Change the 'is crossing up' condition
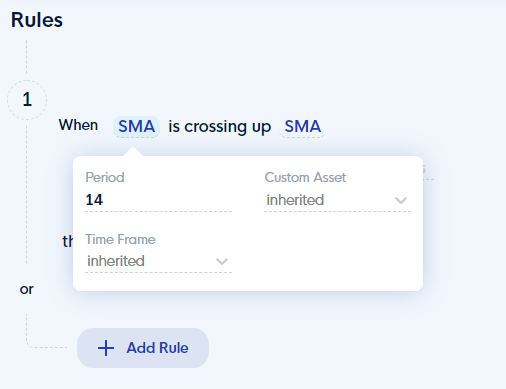Image resolution: width=506 pixels, height=389 pixels. click(219, 127)
